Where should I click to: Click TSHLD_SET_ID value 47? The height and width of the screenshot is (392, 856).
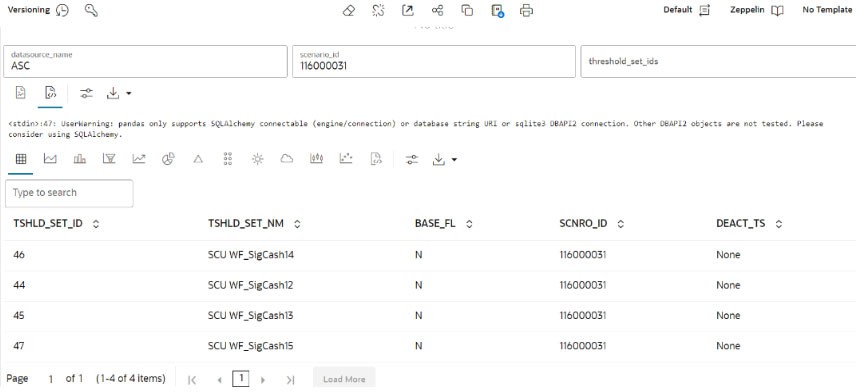[19, 346]
